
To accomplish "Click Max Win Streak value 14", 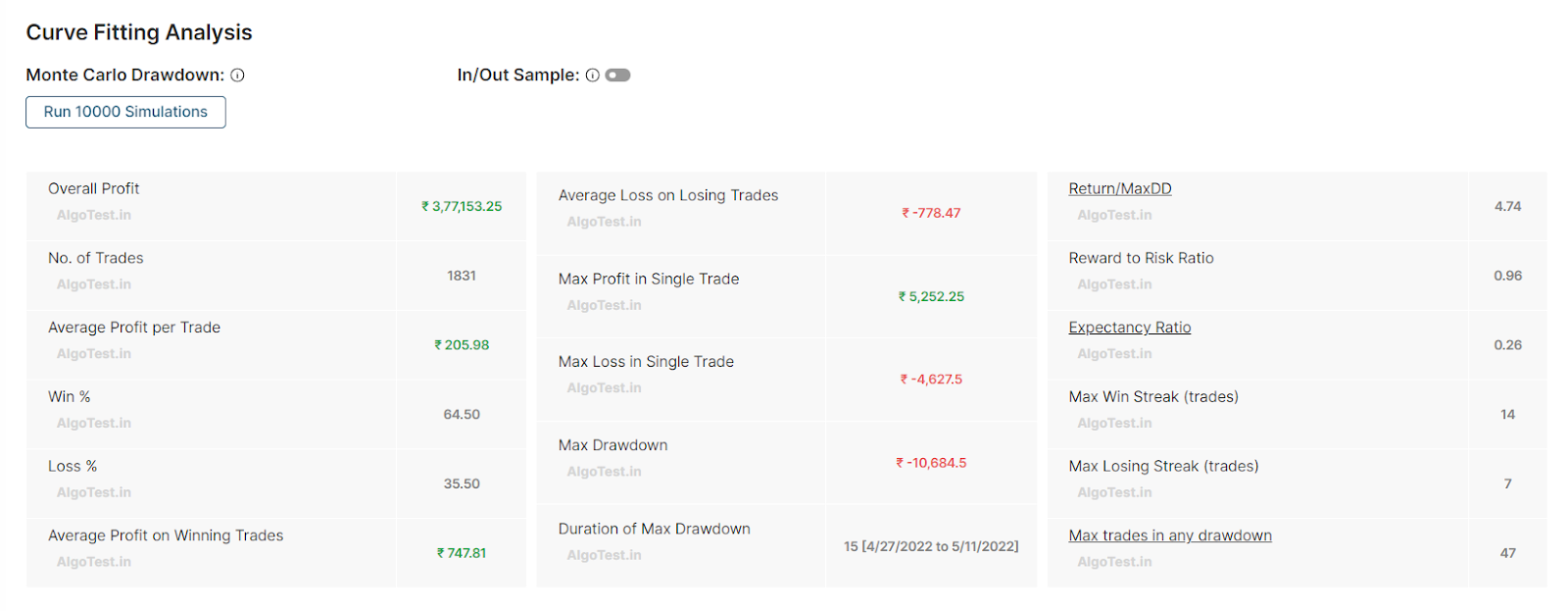I will [x=1507, y=415].
